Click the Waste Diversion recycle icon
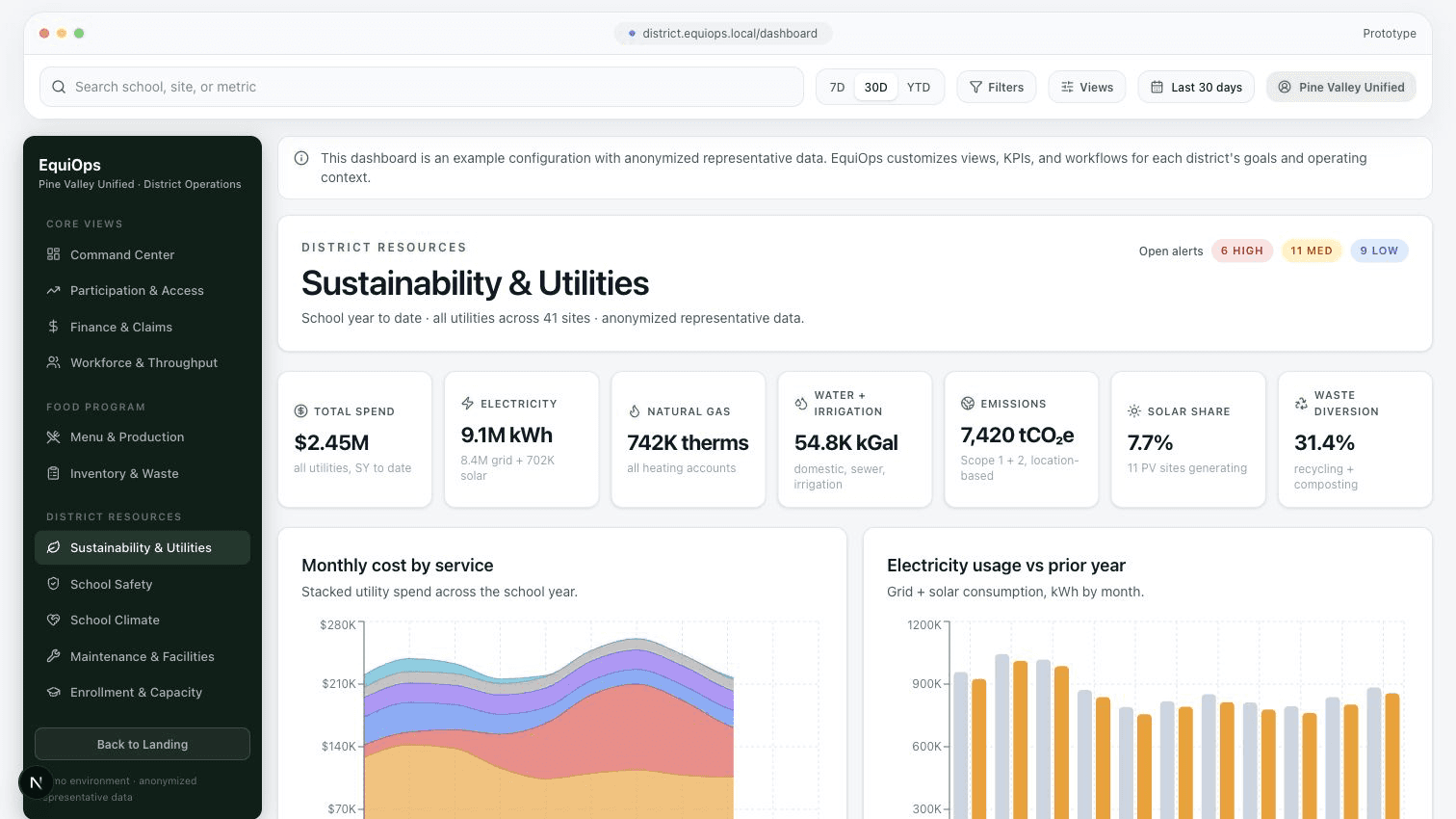The image size is (1456, 819). [1300, 404]
